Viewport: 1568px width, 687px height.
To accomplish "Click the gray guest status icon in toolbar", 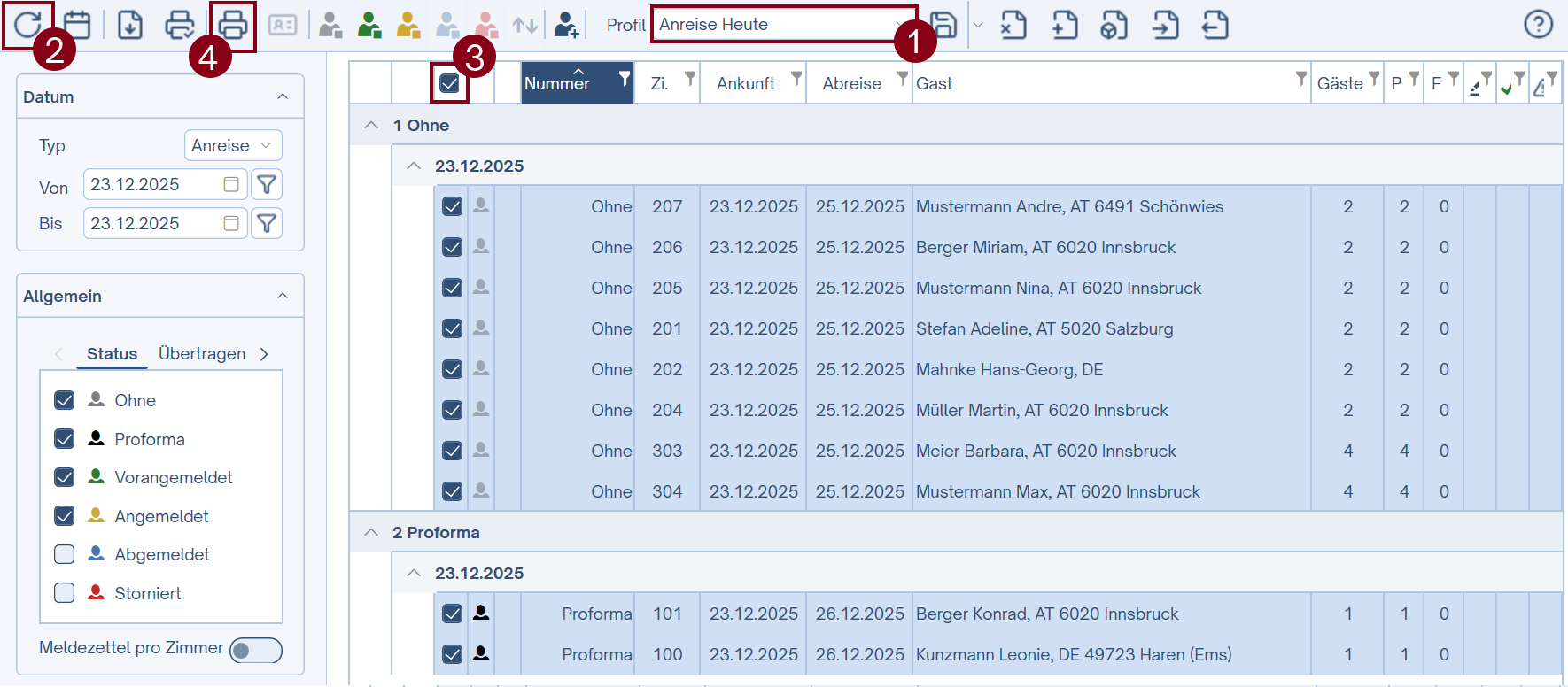I will [x=330, y=25].
